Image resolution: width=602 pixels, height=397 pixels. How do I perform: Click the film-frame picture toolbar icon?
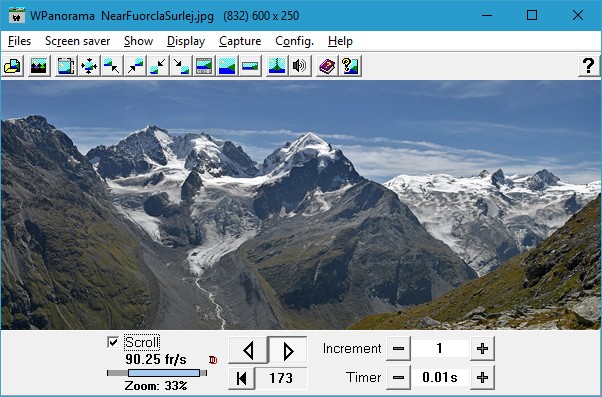coord(66,66)
